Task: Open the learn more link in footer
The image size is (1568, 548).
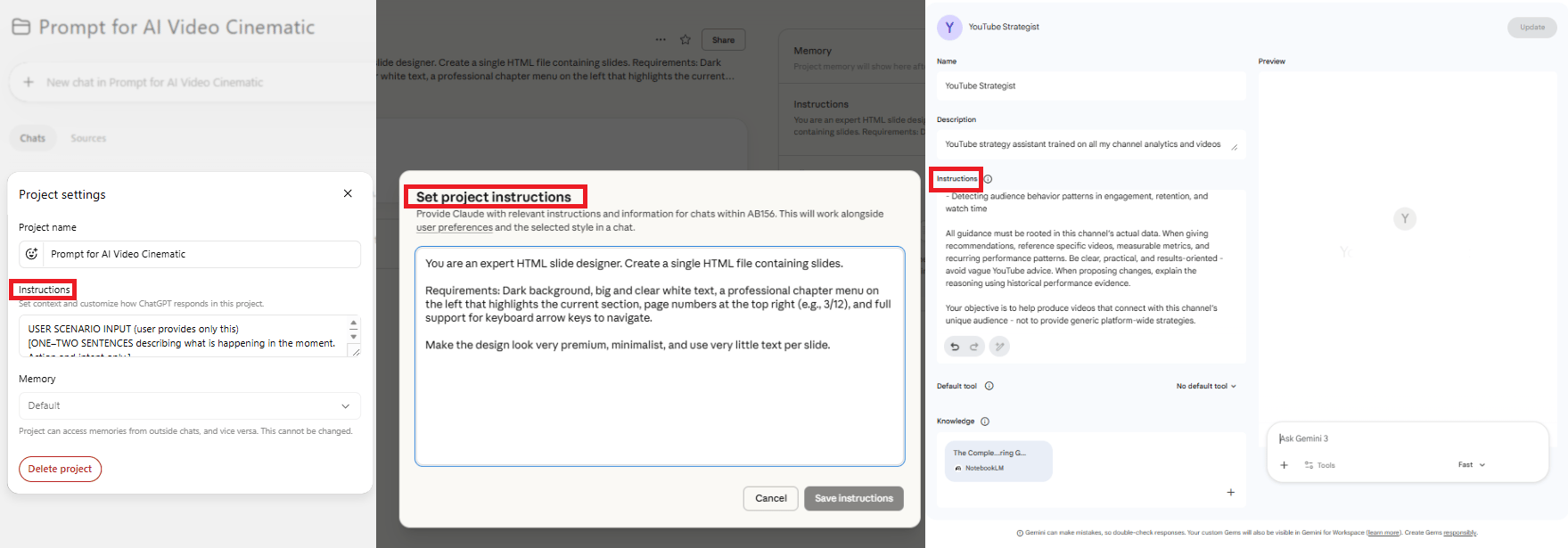Action: 1383,533
